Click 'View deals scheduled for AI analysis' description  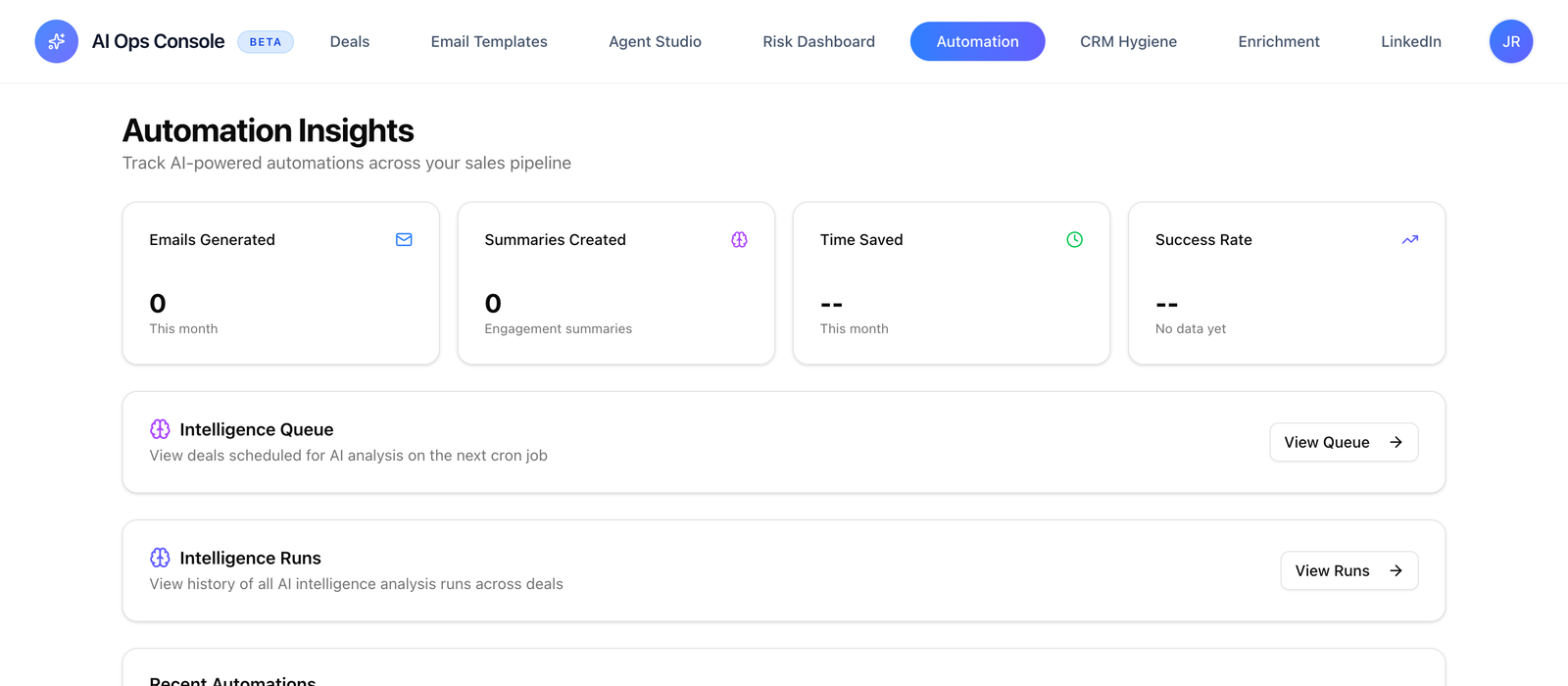tap(348, 455)
